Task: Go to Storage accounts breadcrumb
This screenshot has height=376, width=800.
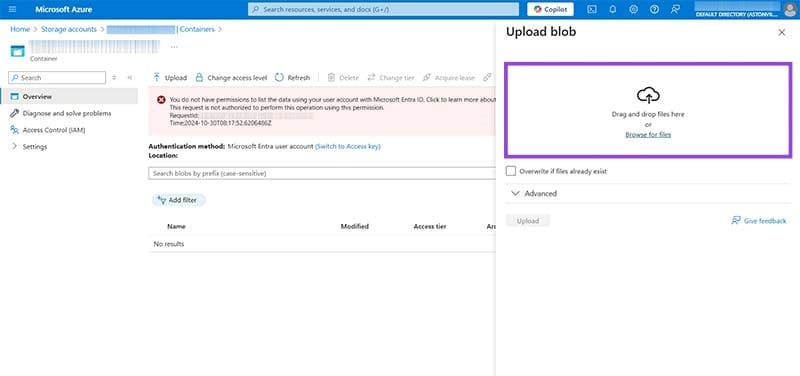Action: [x=69, y=29]
